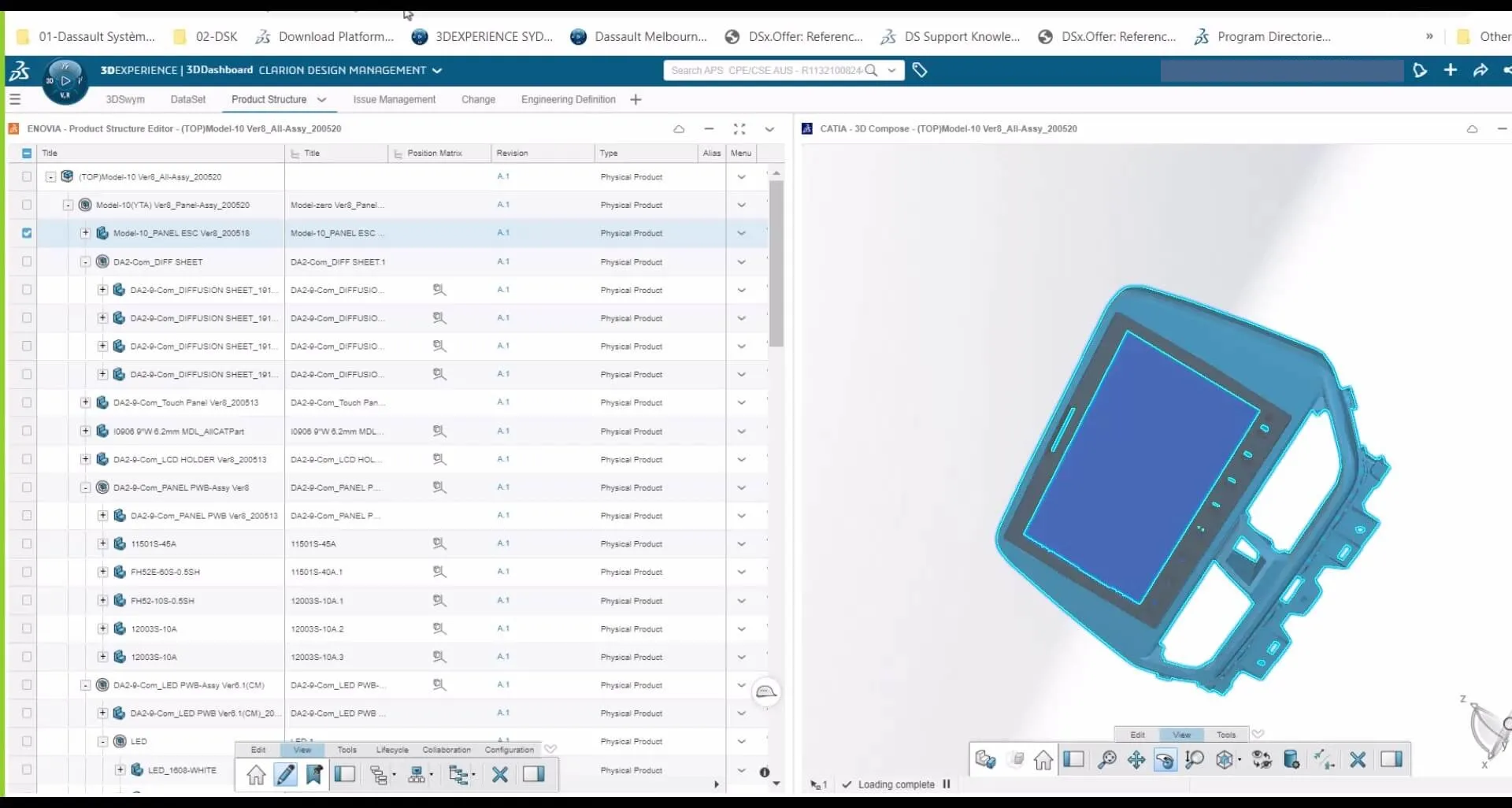Click in the Search APS input field
The image size is (1512, 808).
click(764, 70)
